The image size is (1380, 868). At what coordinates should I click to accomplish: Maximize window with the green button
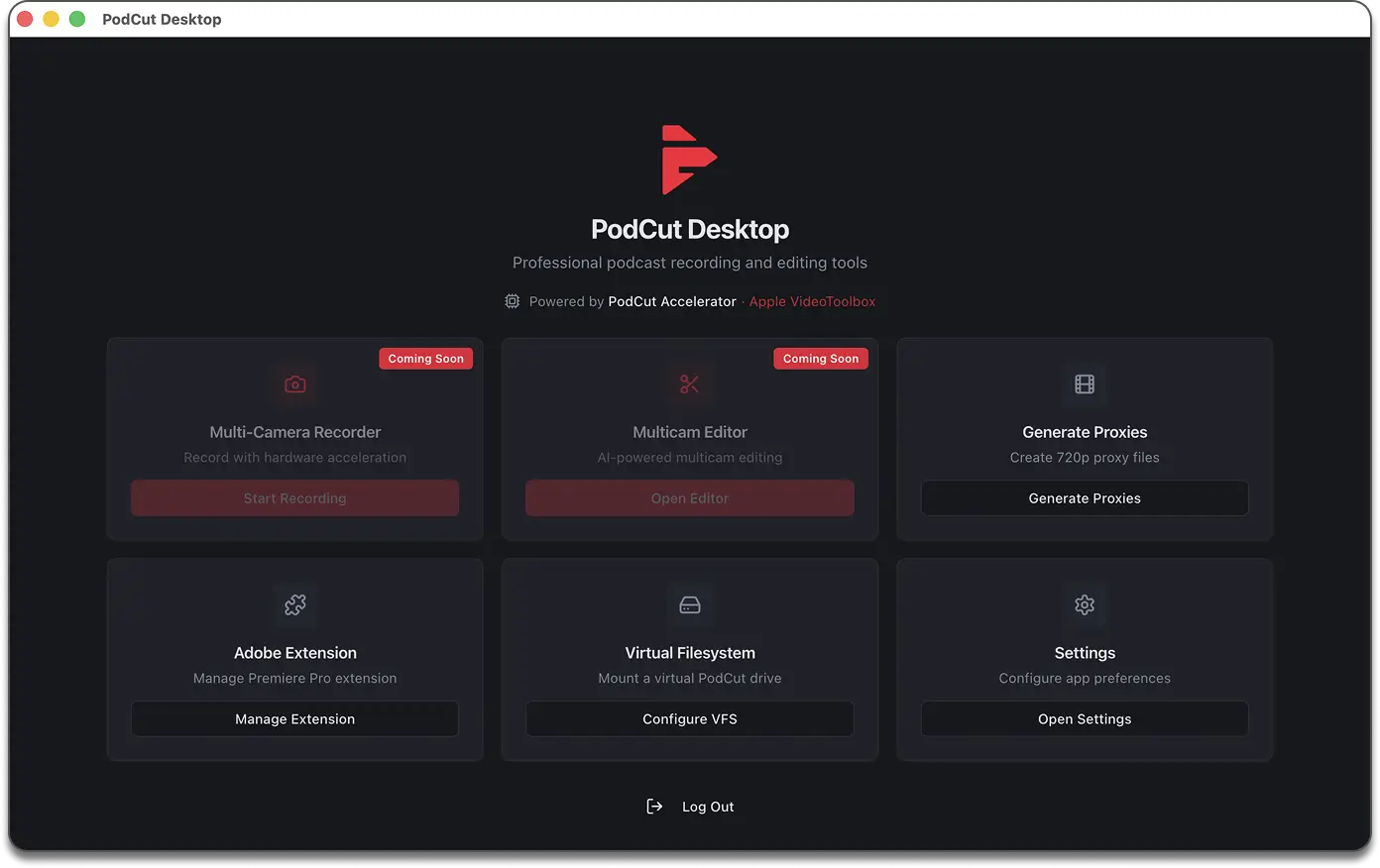point(77,19)
